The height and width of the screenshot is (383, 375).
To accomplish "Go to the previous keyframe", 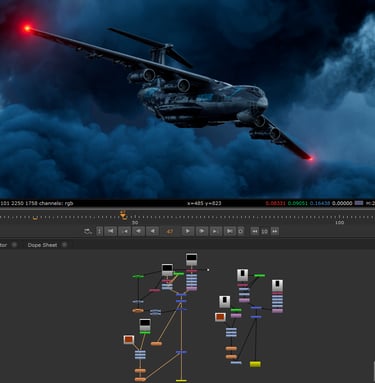I will 125,231.
